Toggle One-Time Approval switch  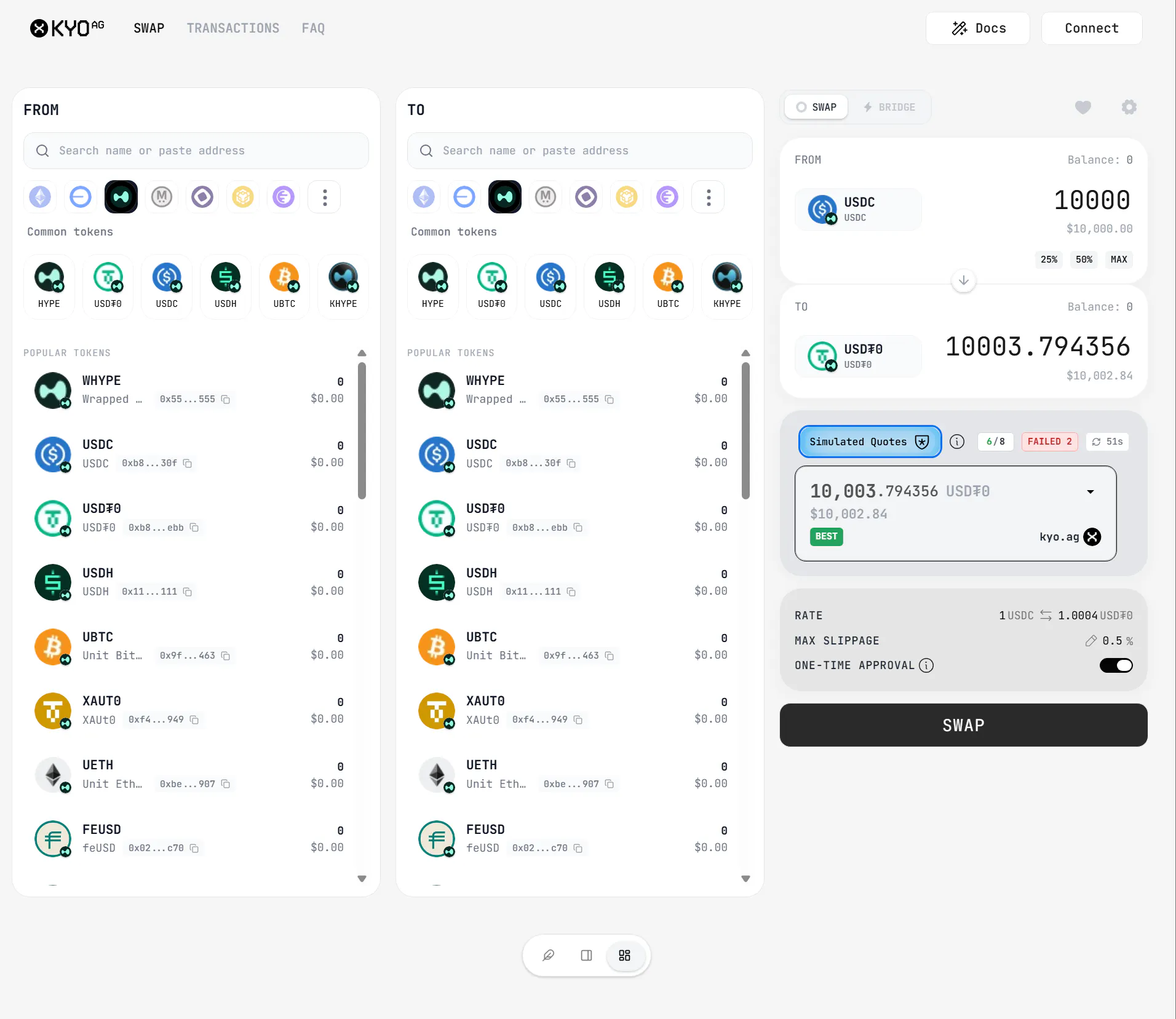pyautogui.click(x=1116, y=665)
